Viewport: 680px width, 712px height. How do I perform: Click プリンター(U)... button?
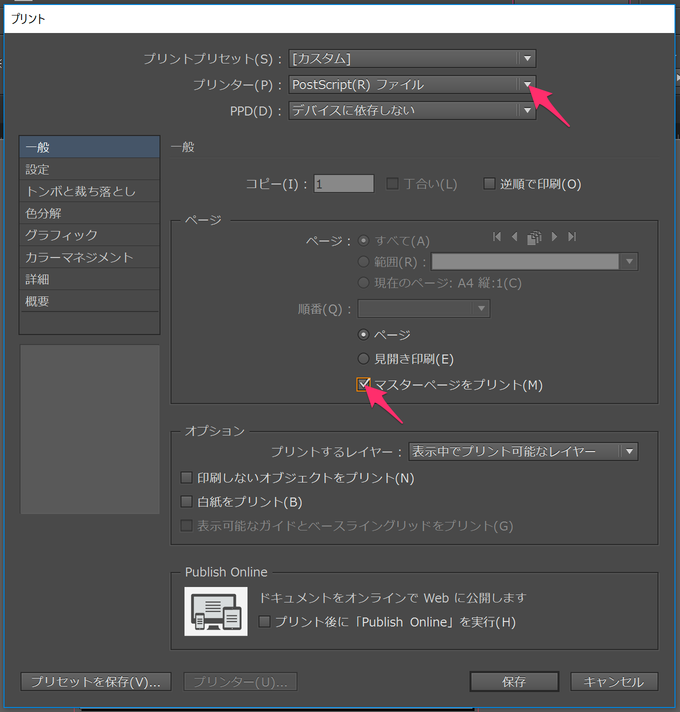coord(241,682)
